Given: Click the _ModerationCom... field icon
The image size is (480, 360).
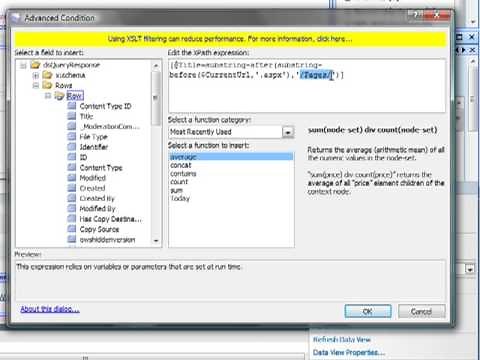Looking at the screenshot, I should (72, 126).
